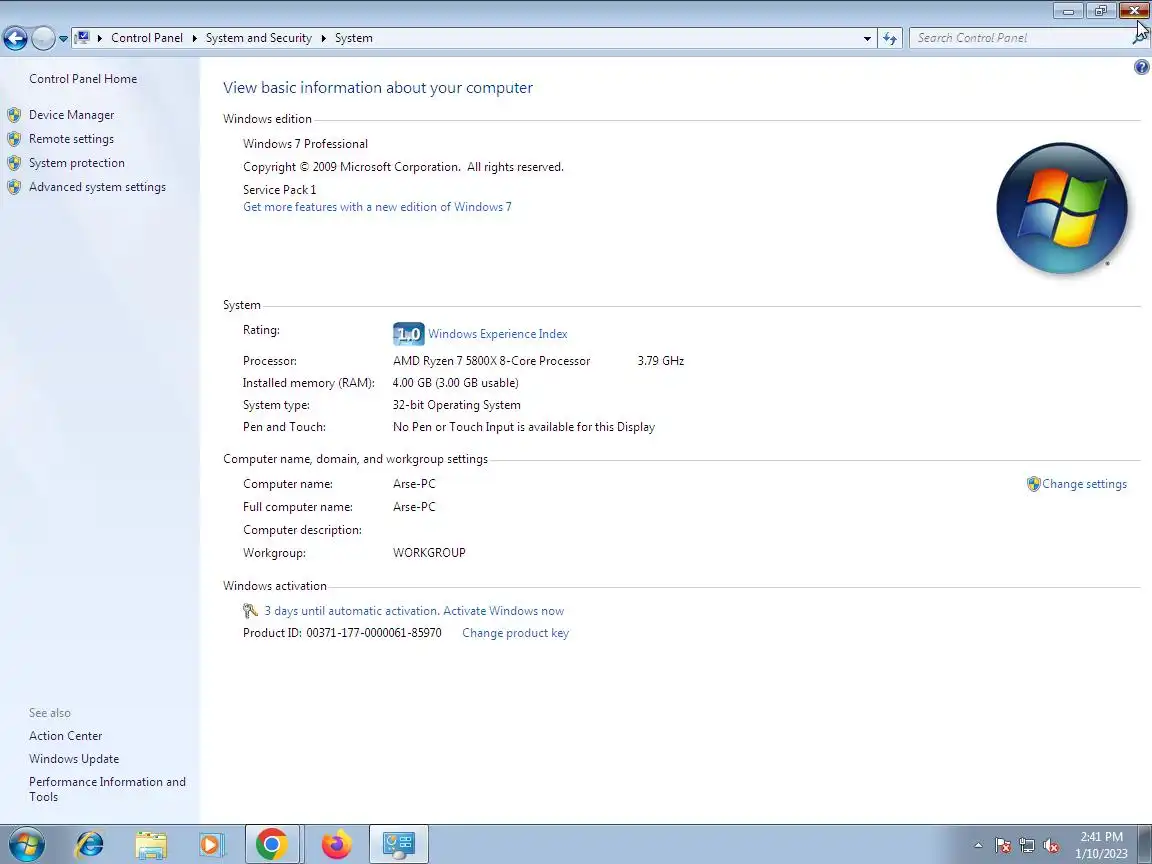Click the computer icon in address bar
Viewport: 1152px width, 864px height.
tap(82, 37)
